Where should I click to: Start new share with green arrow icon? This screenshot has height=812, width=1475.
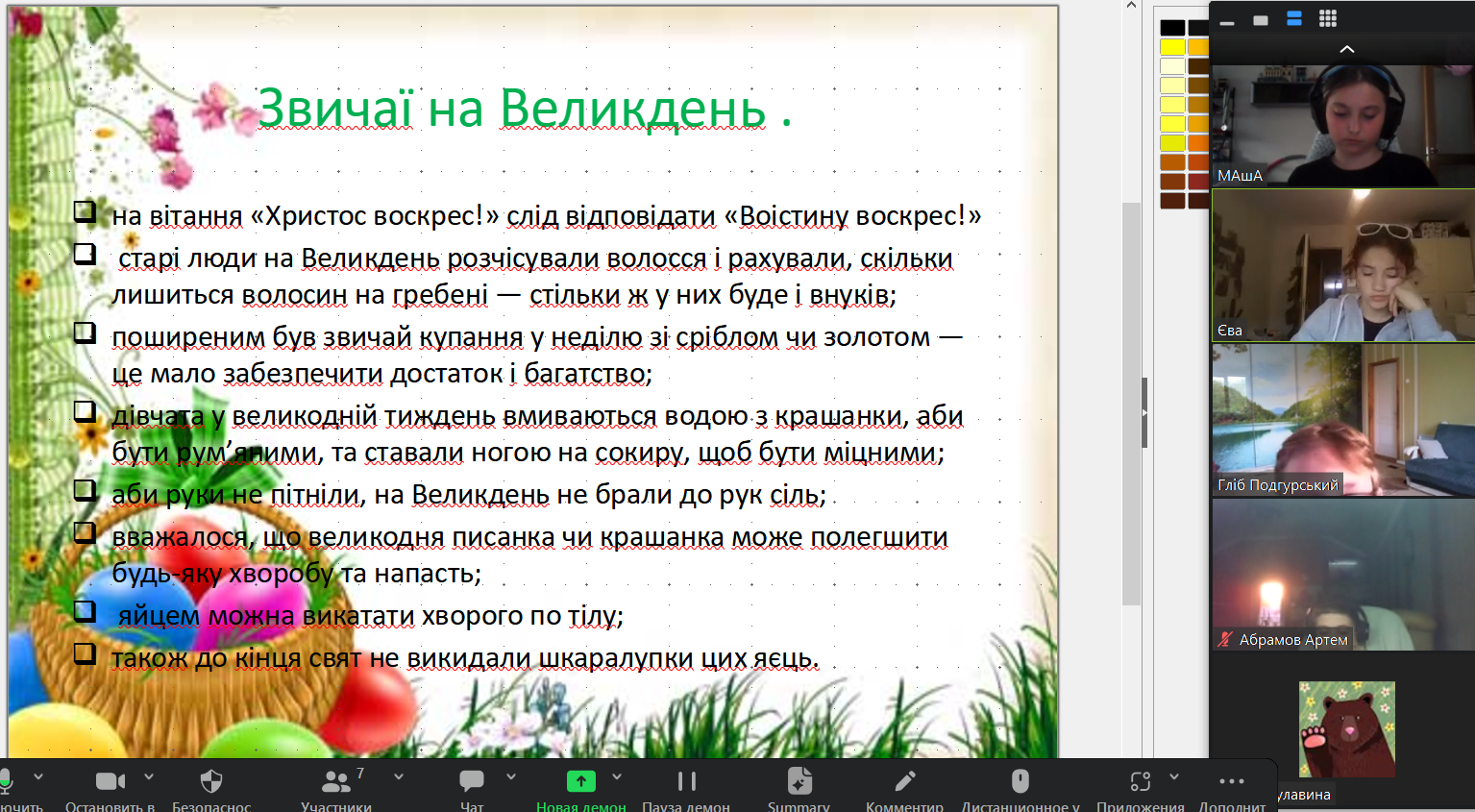(580, 781)
